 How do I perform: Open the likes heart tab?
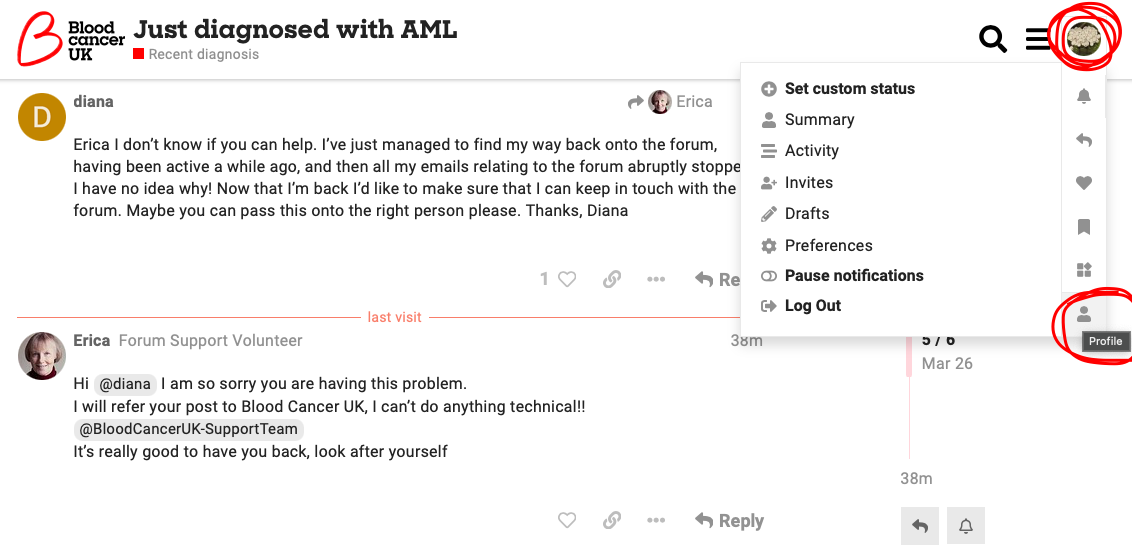click(x=1084, y=183)
